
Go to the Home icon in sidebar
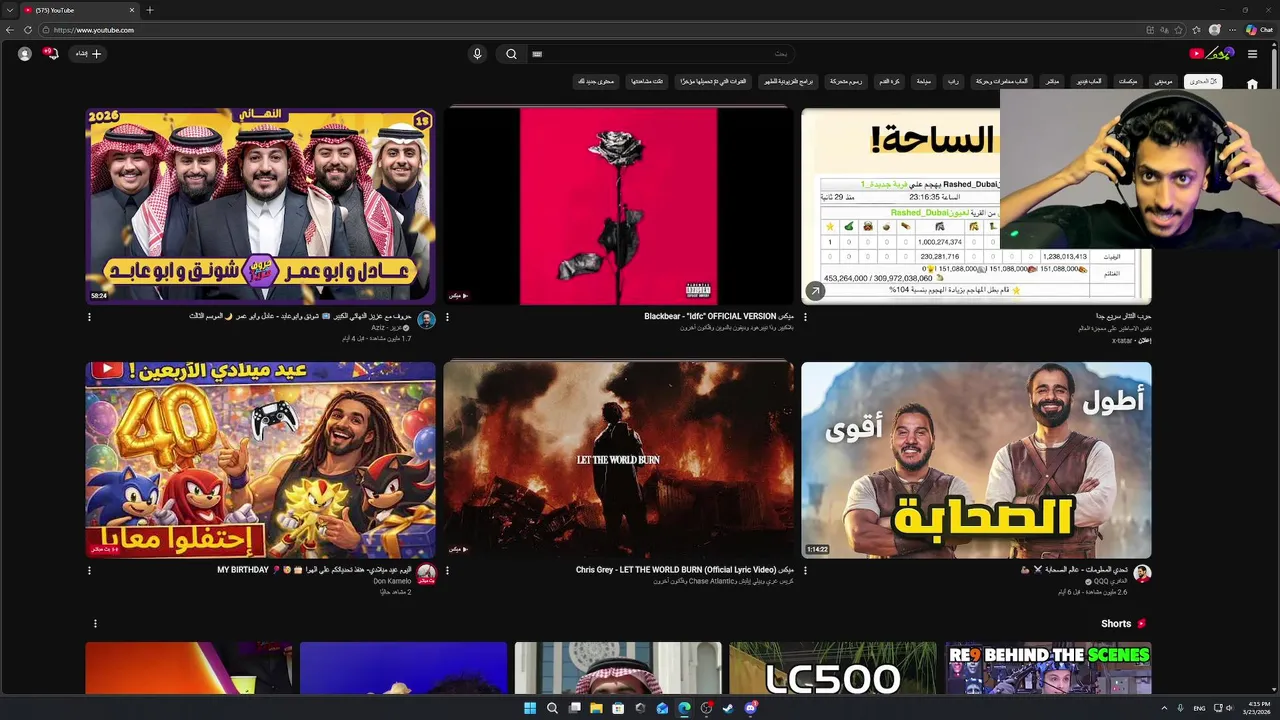(1252, 84)
